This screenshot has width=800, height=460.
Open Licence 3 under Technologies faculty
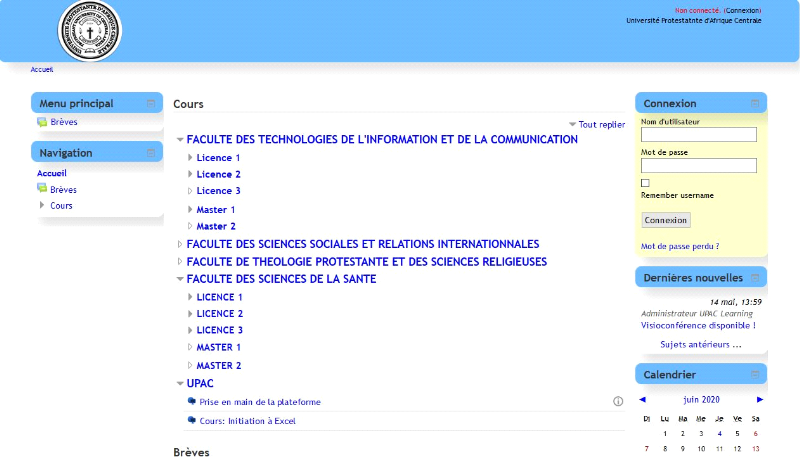coord(218,191)
